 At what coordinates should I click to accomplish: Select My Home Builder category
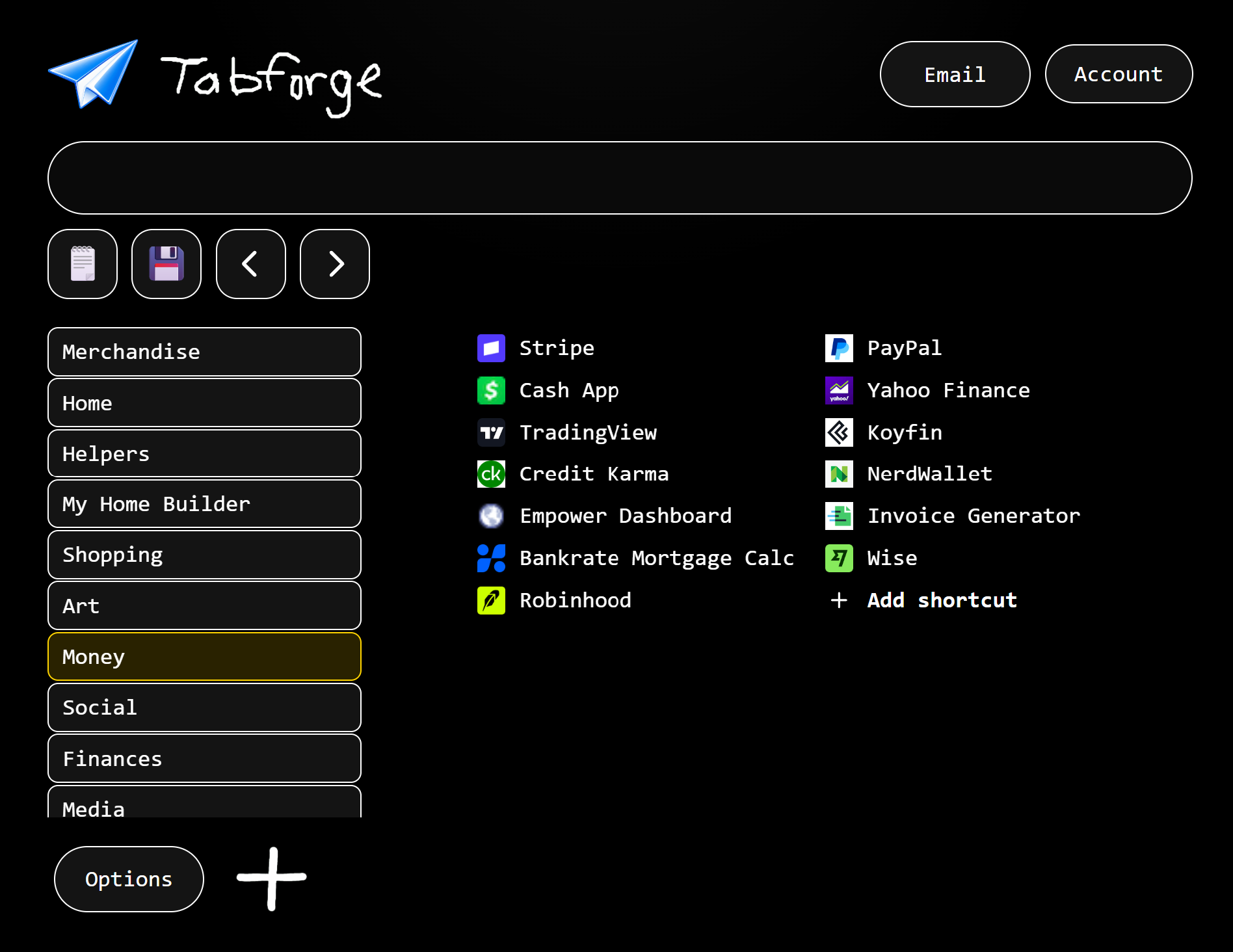[x=204, y=504]
